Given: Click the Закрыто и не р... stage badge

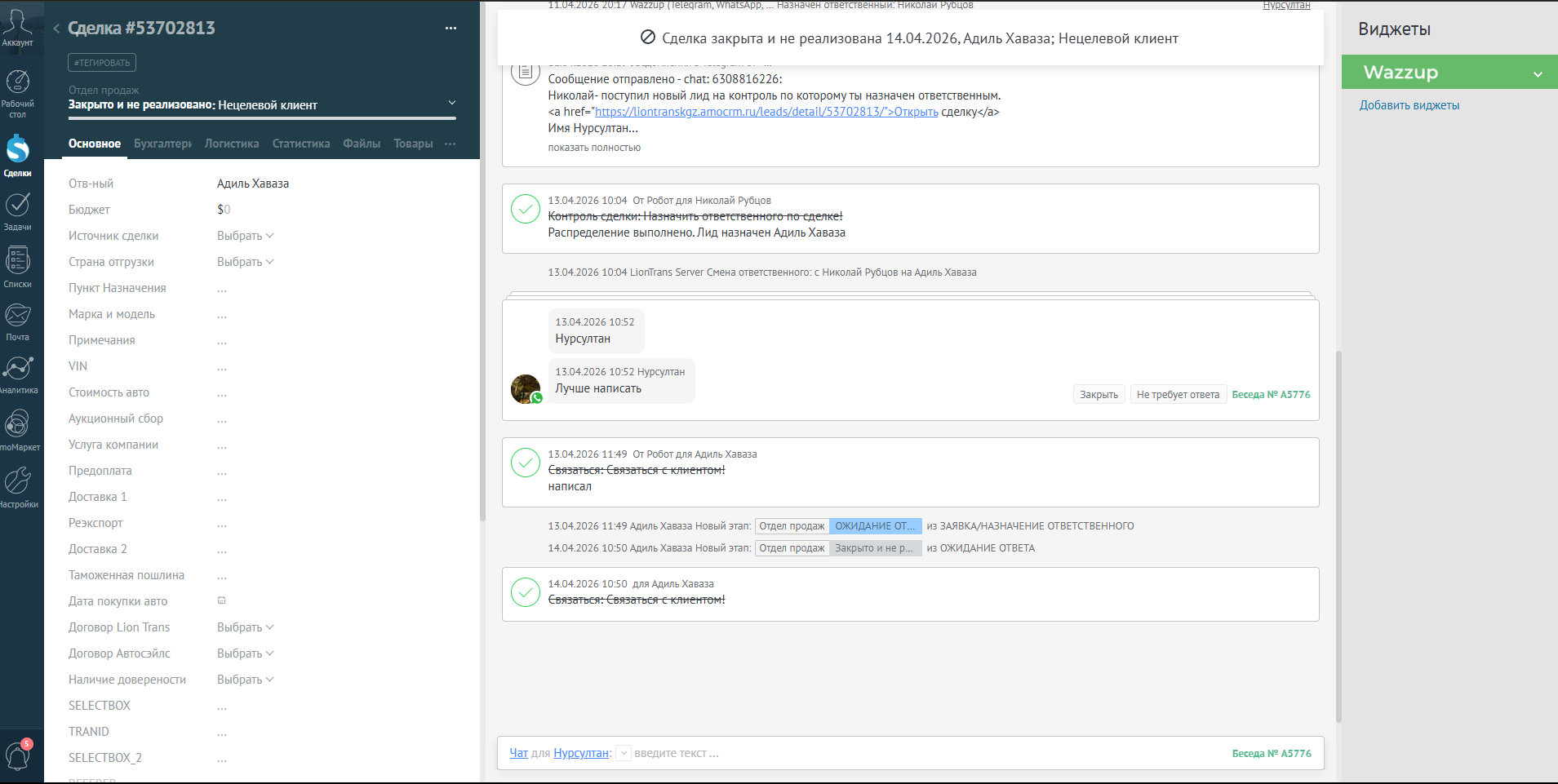Looking at the screenshot, I should point(875,548).
